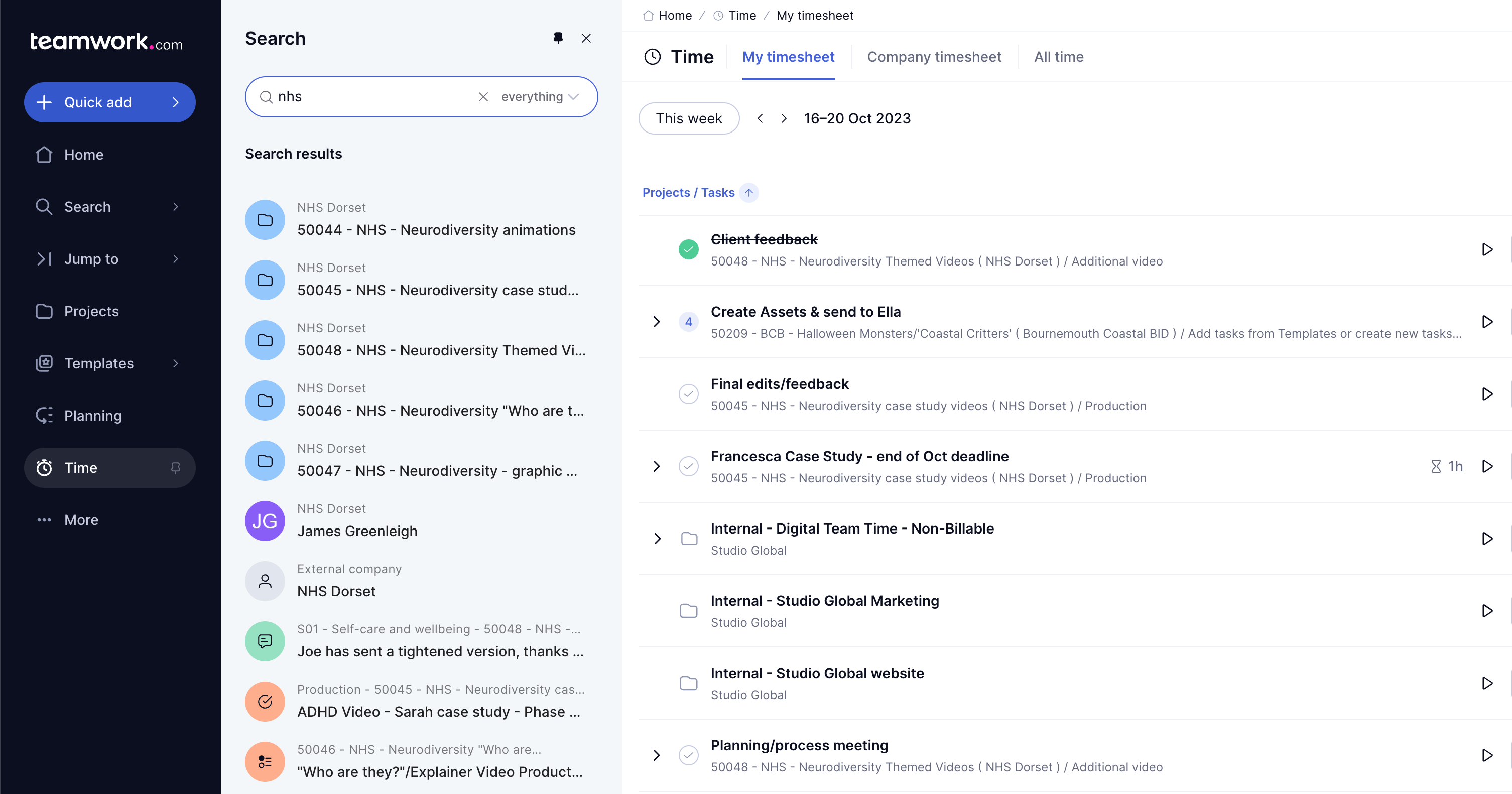Viewport: 1512px width, 794px height.
Task: Expand the Jump to submenu chevron
Action: 176,259
